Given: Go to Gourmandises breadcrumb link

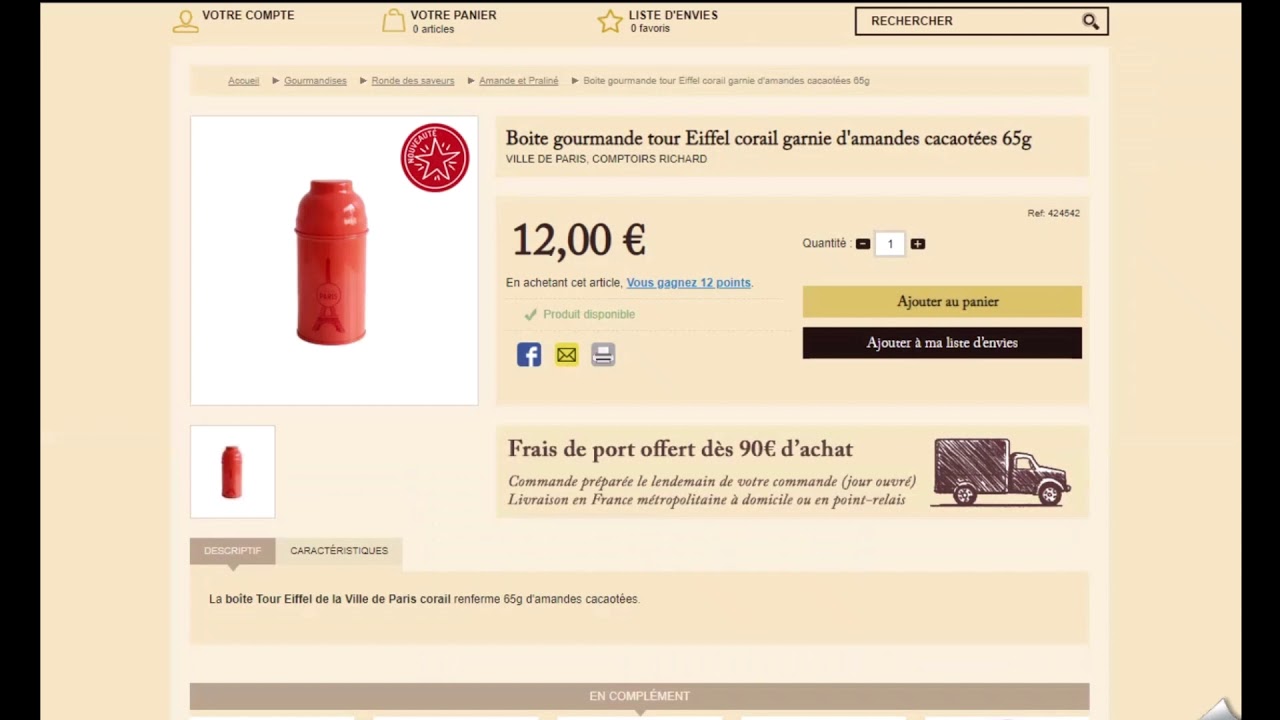Looking at the screenshot, I should point(315,81).
